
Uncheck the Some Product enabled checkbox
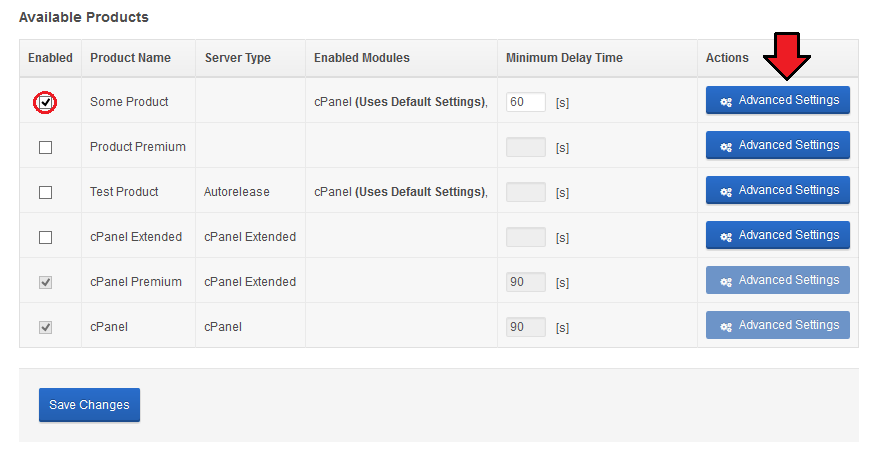(45, 103)
